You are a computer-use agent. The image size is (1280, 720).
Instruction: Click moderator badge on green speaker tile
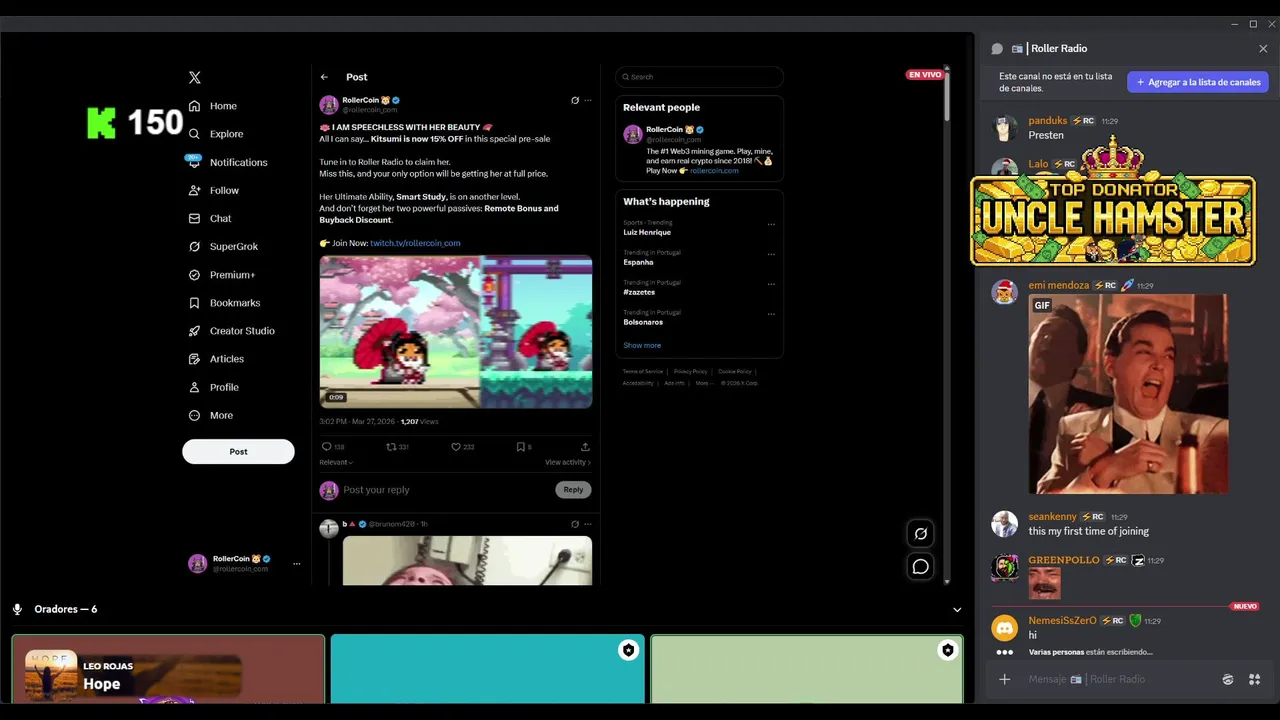click(x=947, y=651)
